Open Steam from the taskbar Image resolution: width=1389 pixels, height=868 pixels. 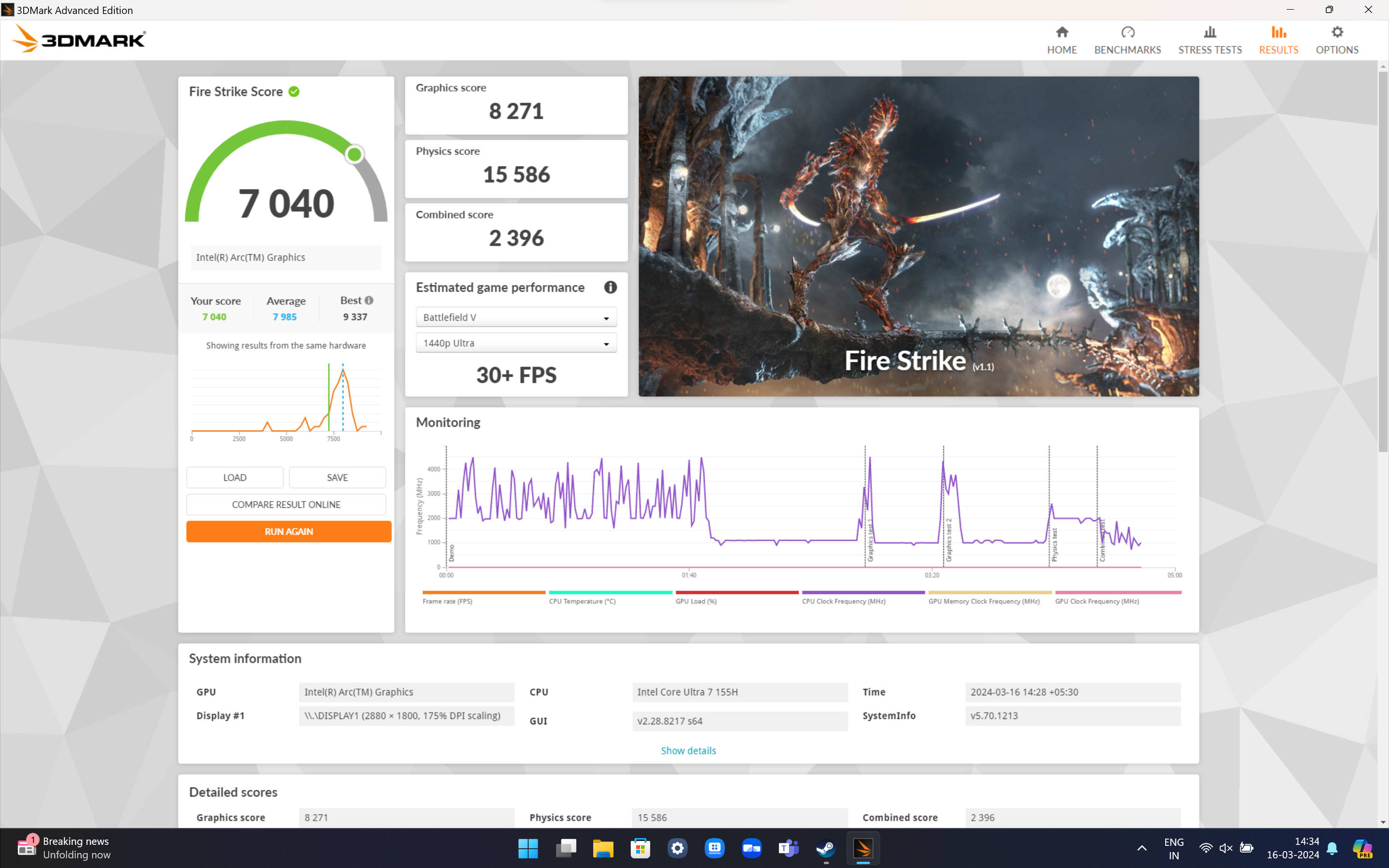click(826, 848)
